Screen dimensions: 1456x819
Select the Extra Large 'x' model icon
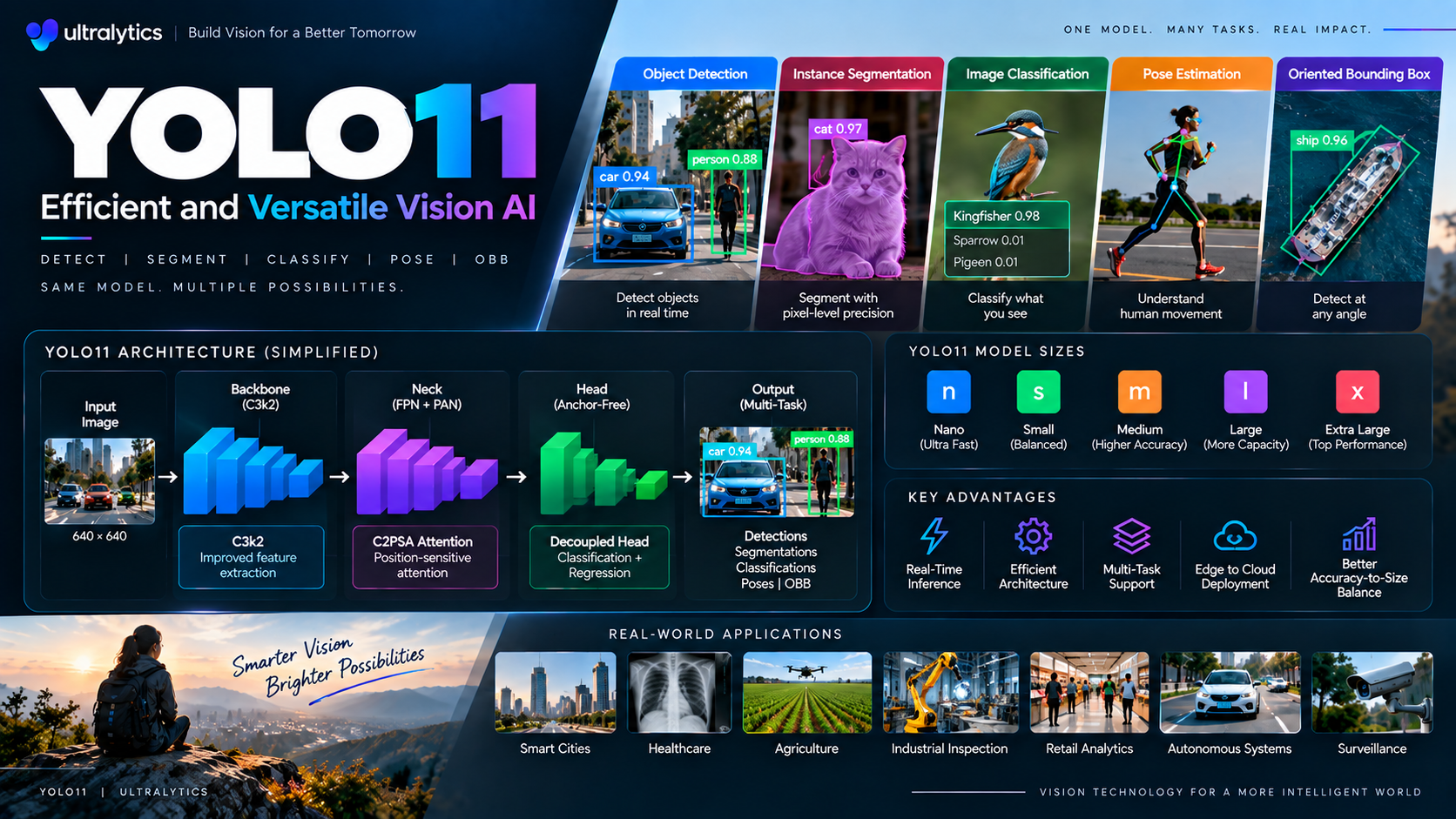pyautogui.click(x=1357, y=392)
